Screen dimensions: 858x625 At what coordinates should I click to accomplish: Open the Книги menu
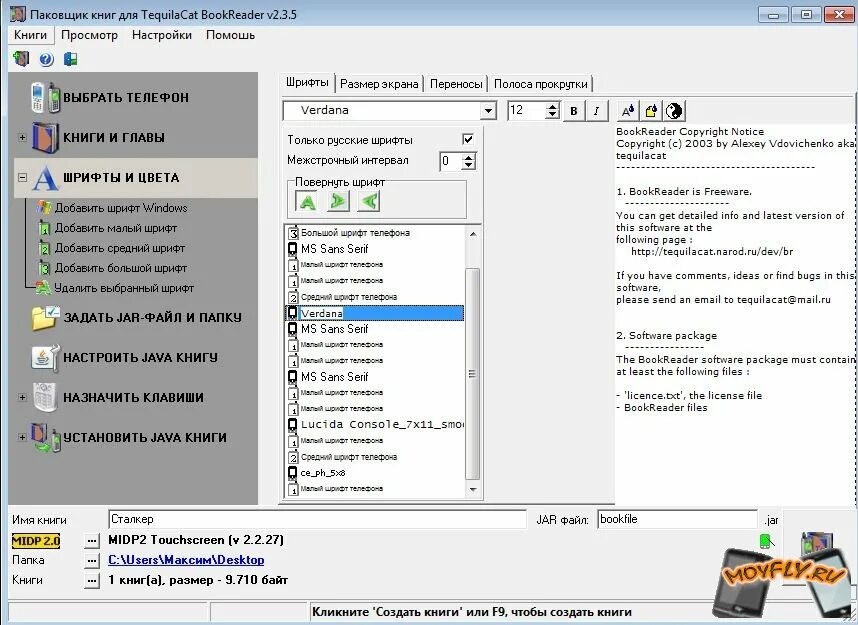click(x=31, y=35)
